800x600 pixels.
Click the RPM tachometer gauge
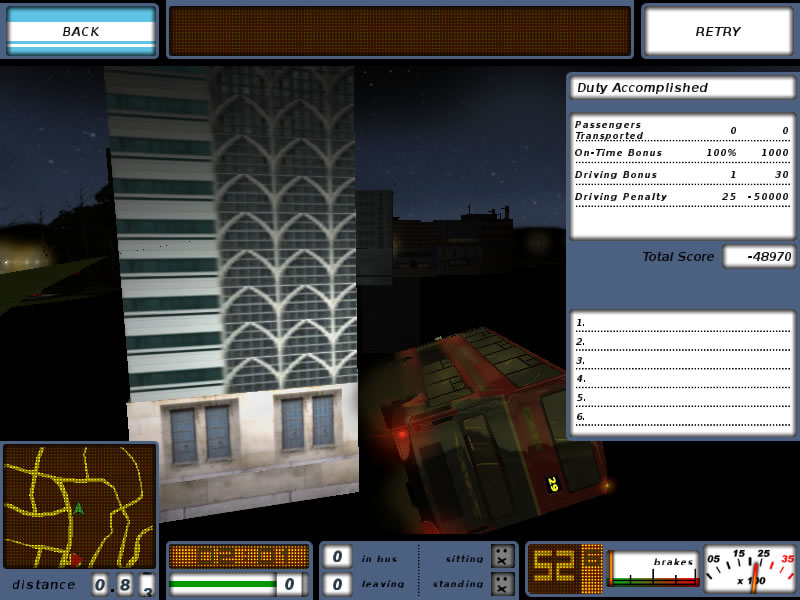tap(749, 568)
